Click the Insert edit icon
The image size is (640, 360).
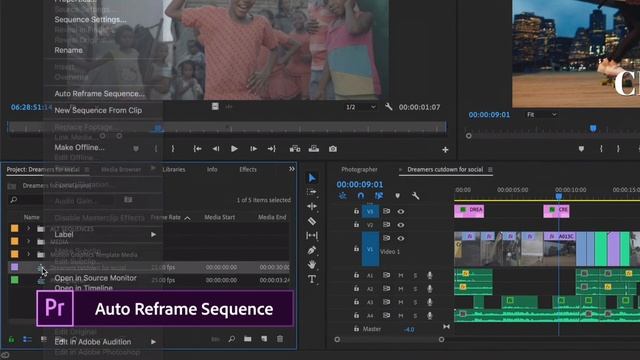click(295, 149)
